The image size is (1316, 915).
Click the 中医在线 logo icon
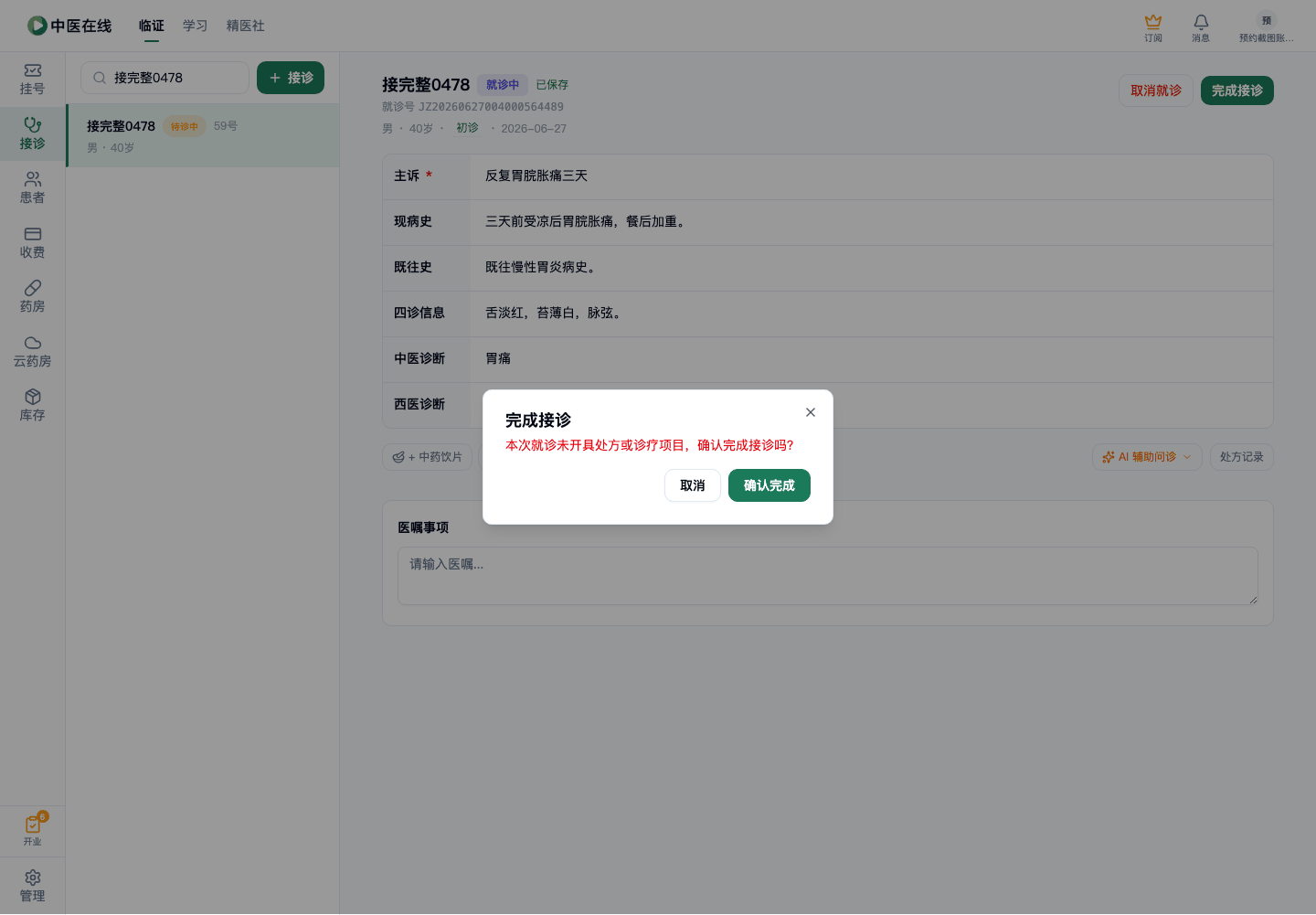37,26
